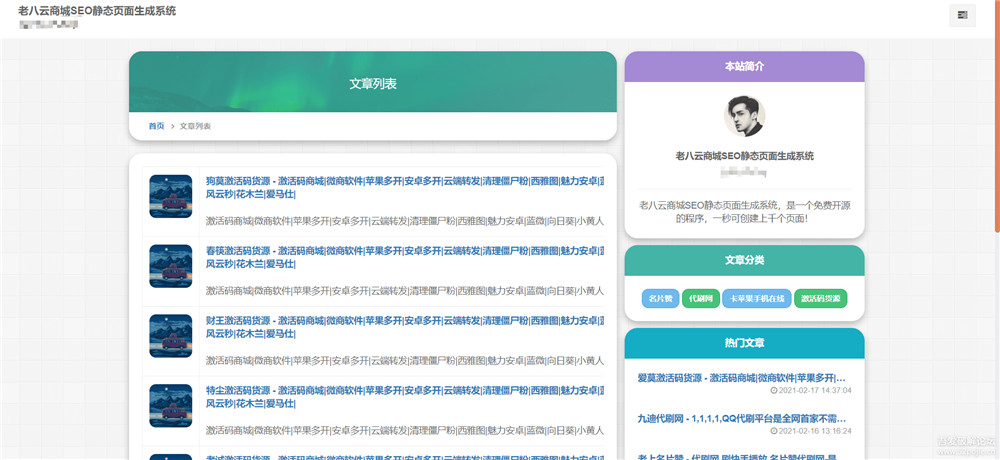Click the 热门文章 panel header
This screenshot has width=1000, height=460.
tap(744, 343)
